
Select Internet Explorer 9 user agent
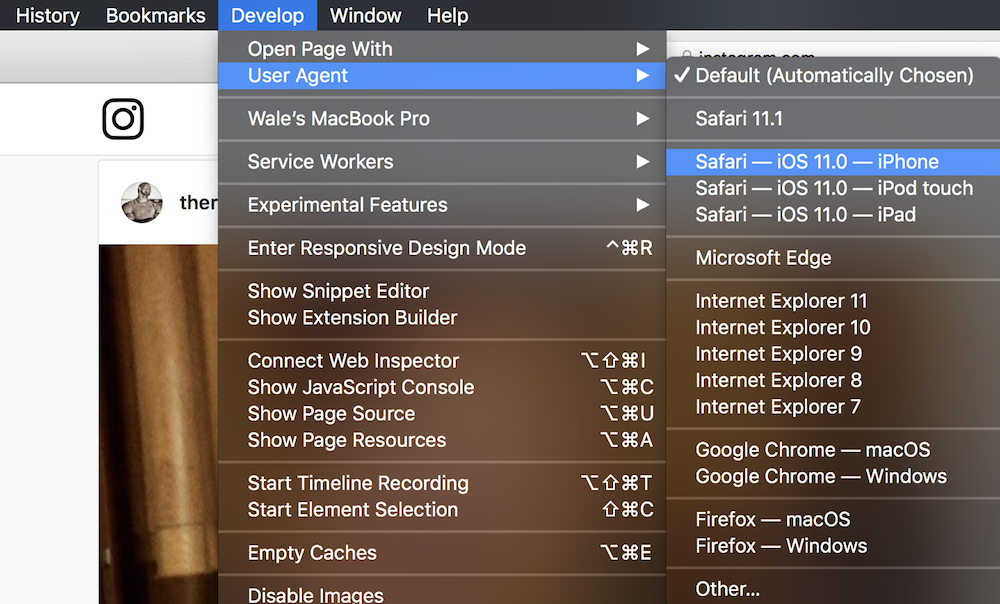click(x=833, y=354)
